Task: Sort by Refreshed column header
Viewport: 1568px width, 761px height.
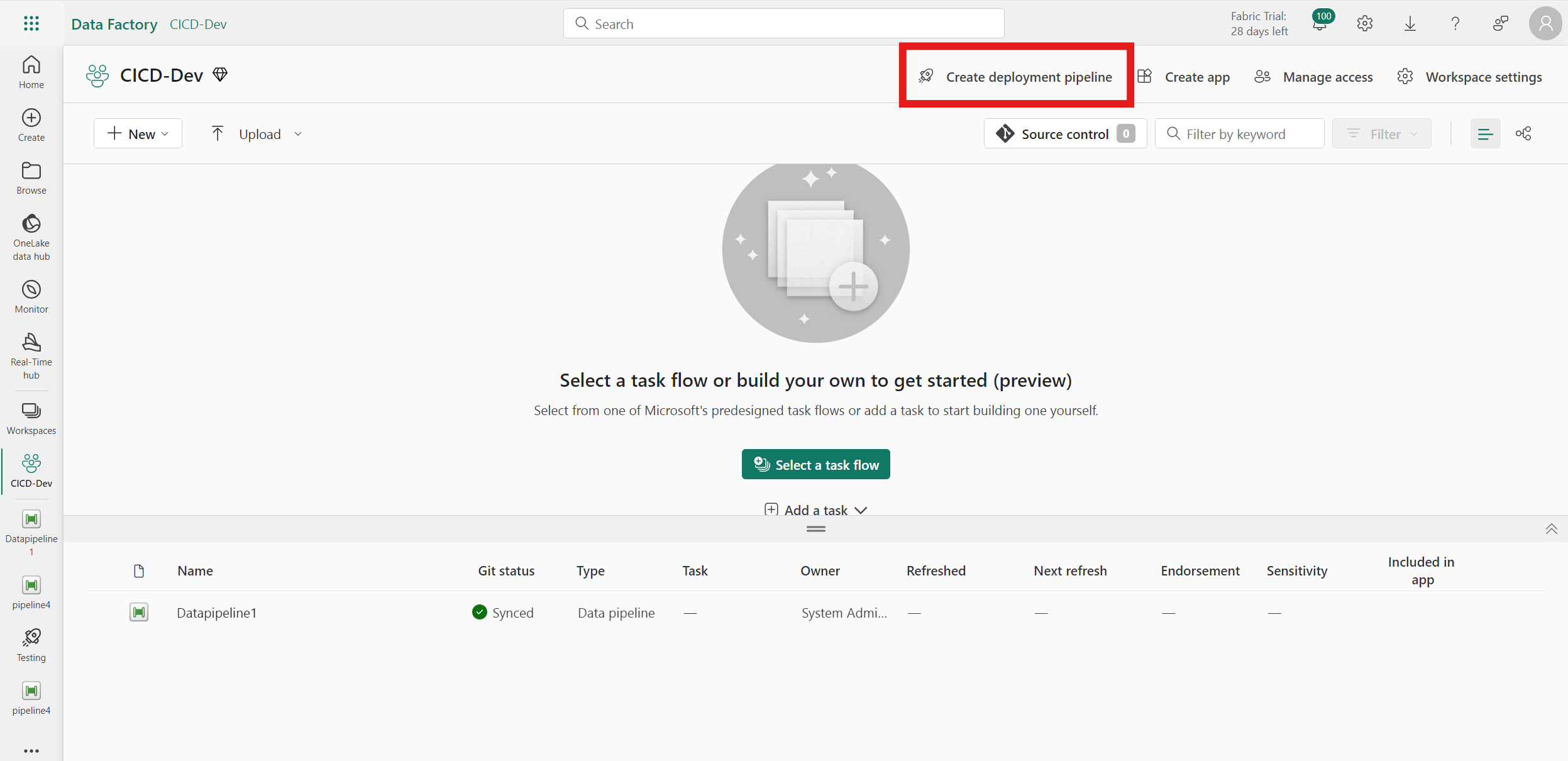Action: click(x=936, y=570)
